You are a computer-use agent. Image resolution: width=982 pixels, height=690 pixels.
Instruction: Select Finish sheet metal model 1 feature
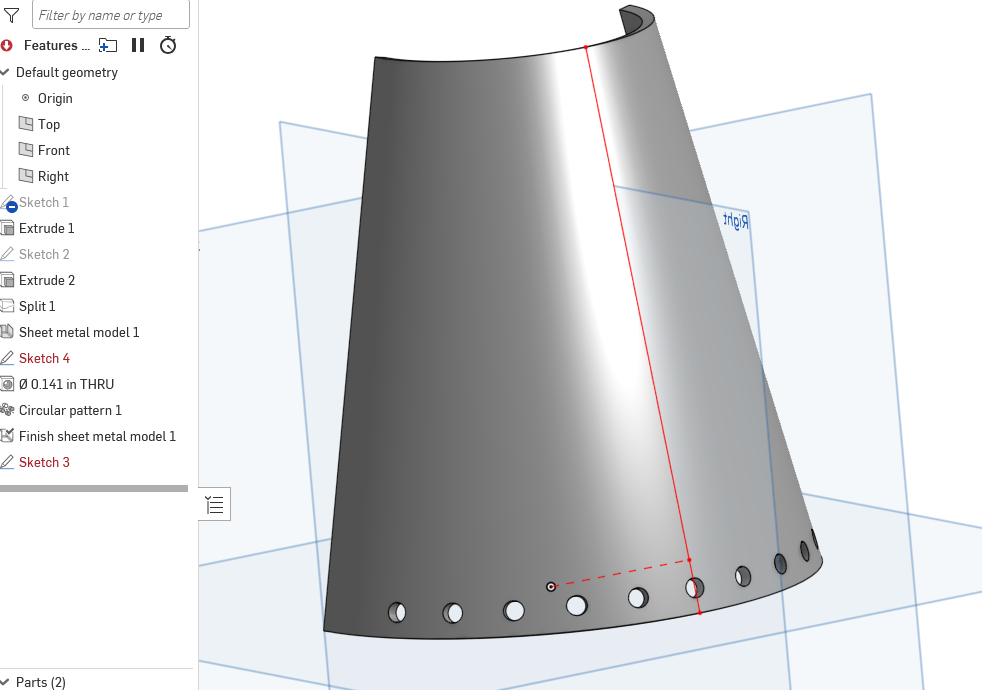[x=97, y=436]
